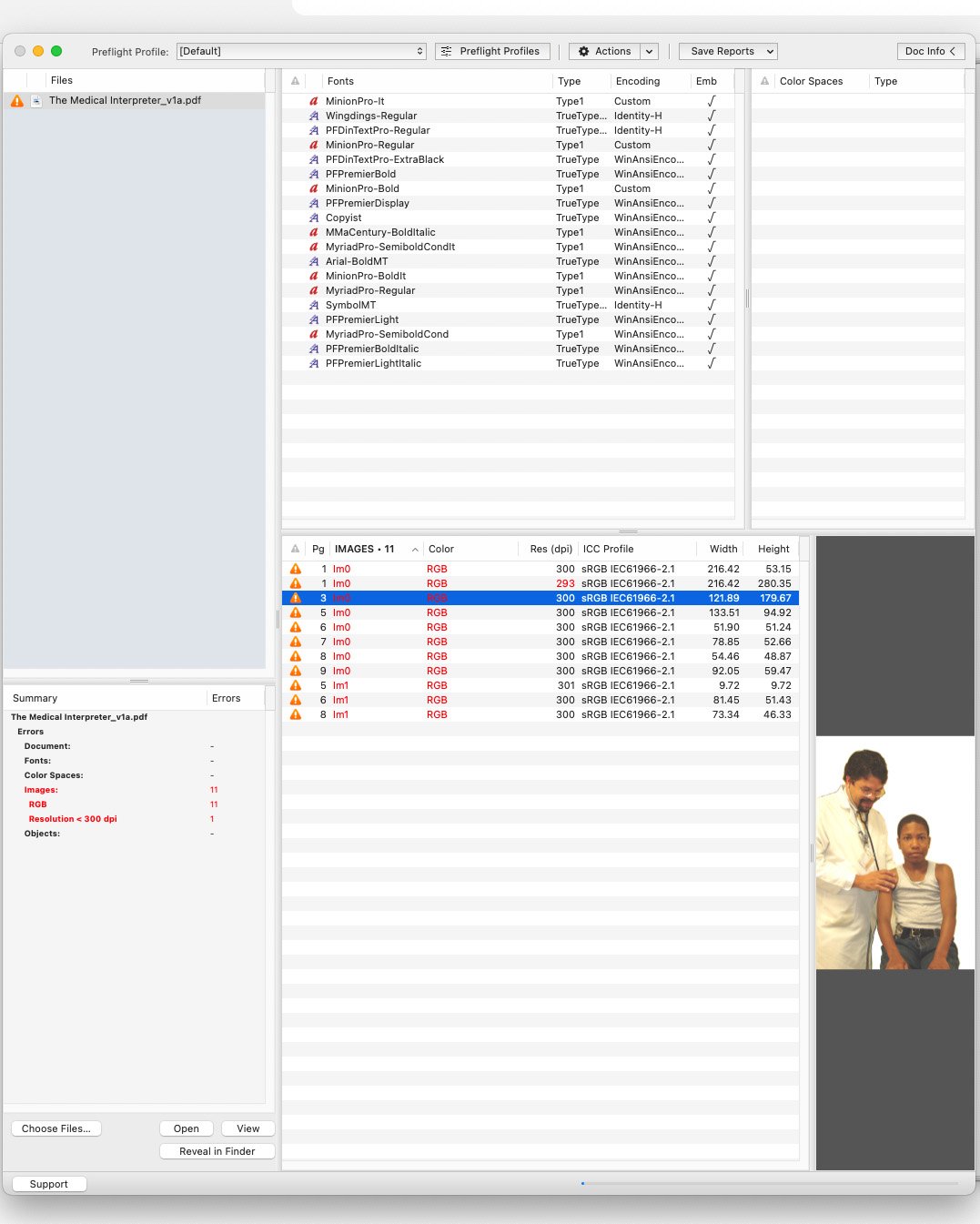Open the Save Reports dropdown
Viewport: 980px width, 1224px height.
728,52
